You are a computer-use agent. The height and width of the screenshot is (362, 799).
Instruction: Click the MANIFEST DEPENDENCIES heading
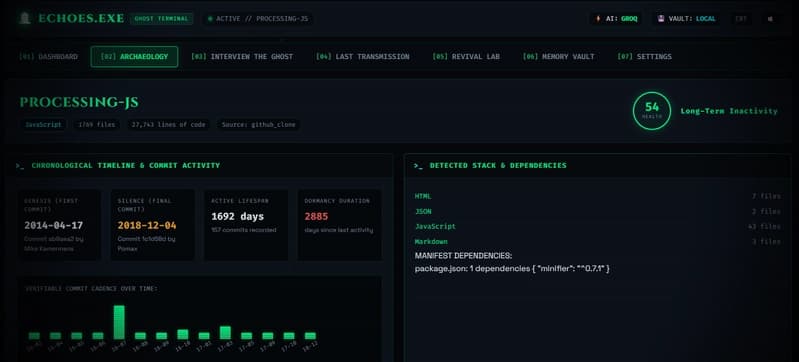(x=463, y=256)
